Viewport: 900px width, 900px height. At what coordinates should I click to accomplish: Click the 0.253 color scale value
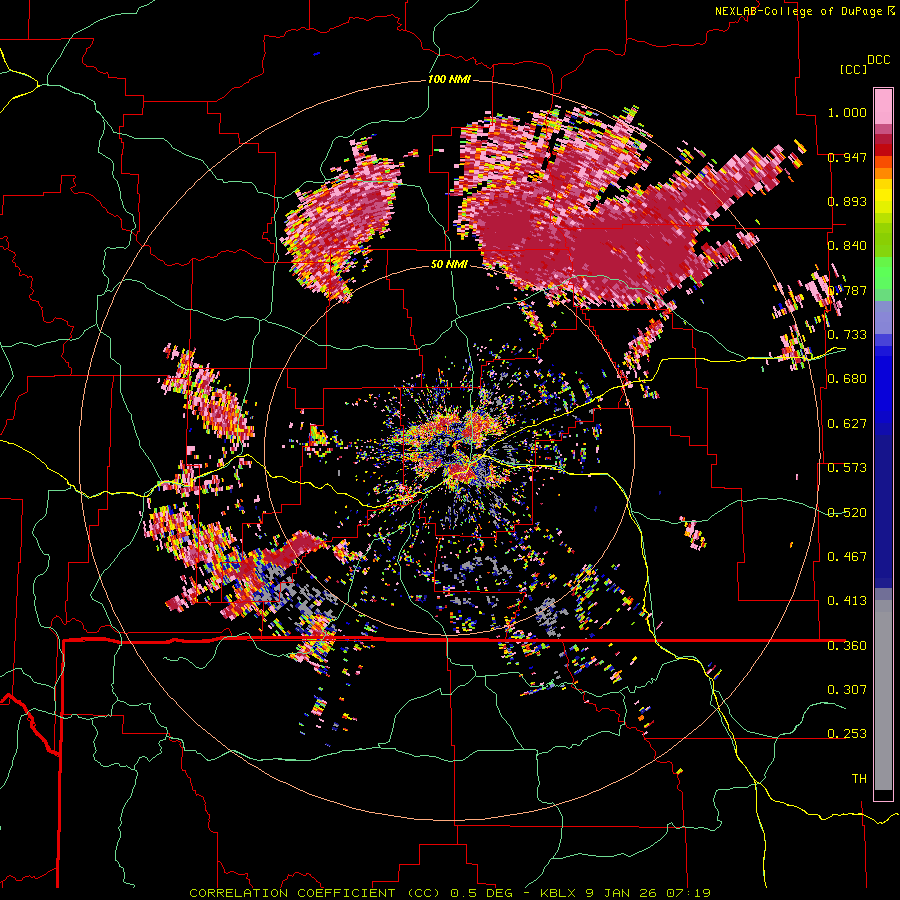[847, 734]
